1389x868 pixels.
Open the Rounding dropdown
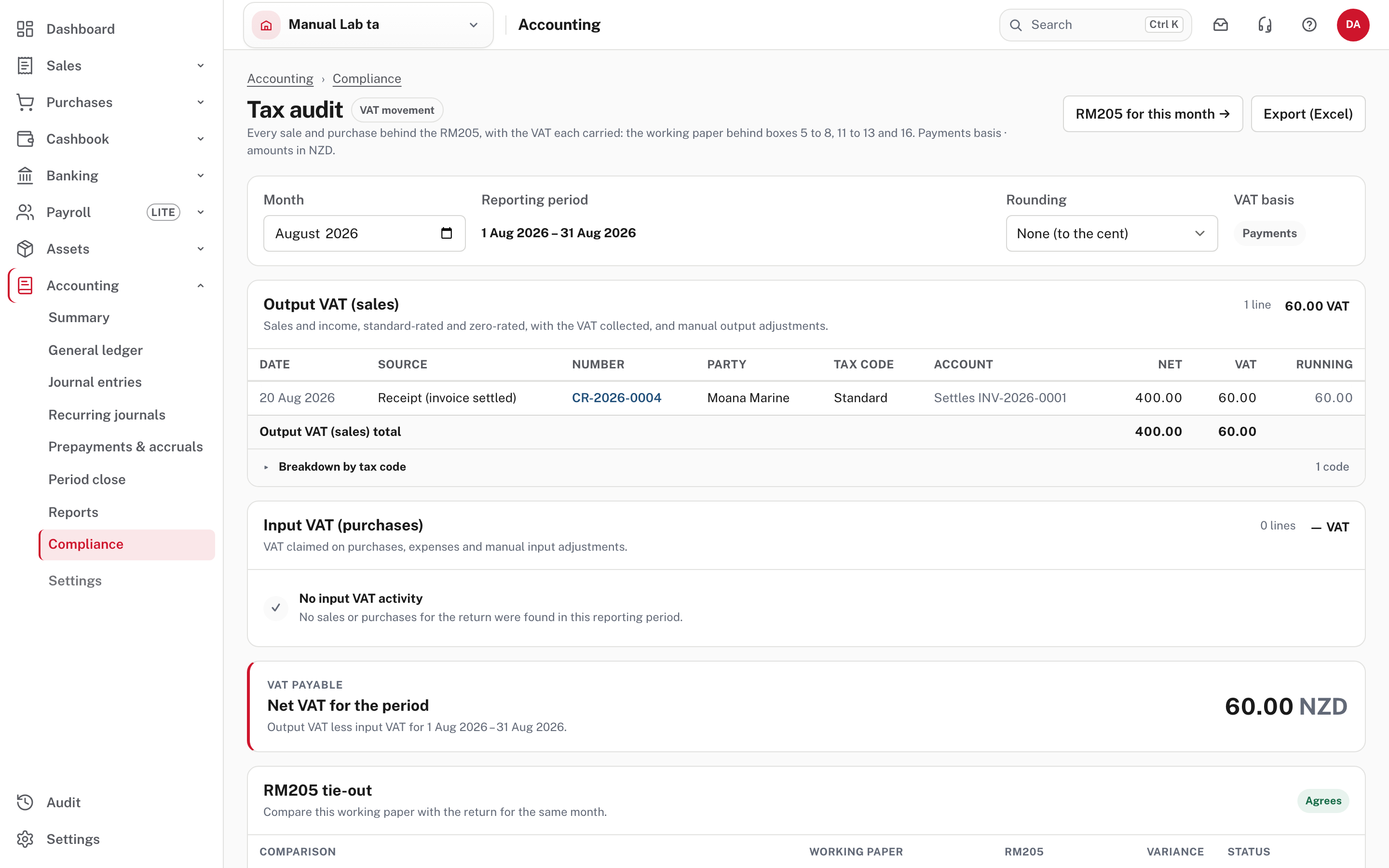click(x=1111, y=233)
